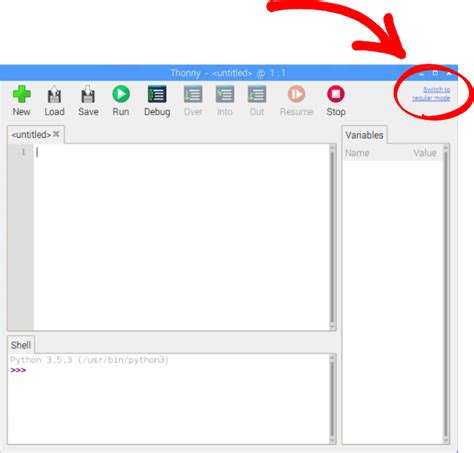Image resolution: width=474 pixels, height=453 pixels.
Task: Resume debugger execution
Action: click(x=296, y=94)
